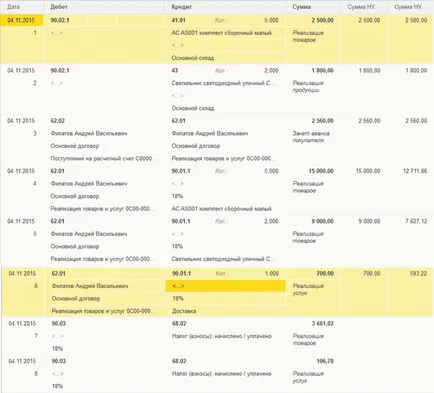Screen dimensions: 434x393
Task: Select Налог (взносы) credit cell in row 7
Action: pyautogui.click(x=222, y=336)
